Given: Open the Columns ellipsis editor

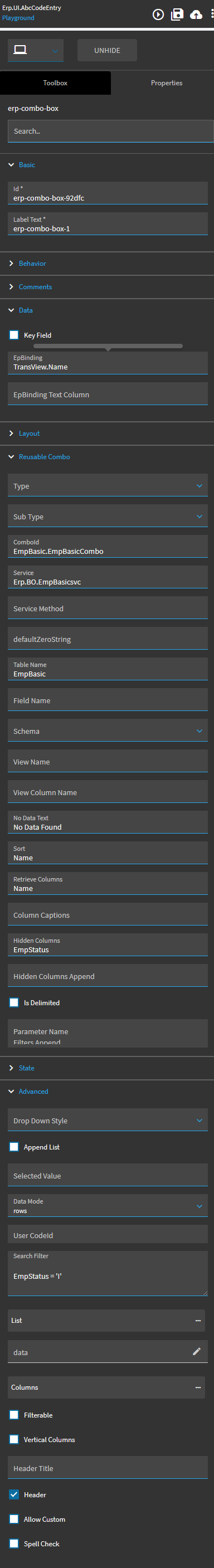Looking at the screenshot, I should [198, 1388].
